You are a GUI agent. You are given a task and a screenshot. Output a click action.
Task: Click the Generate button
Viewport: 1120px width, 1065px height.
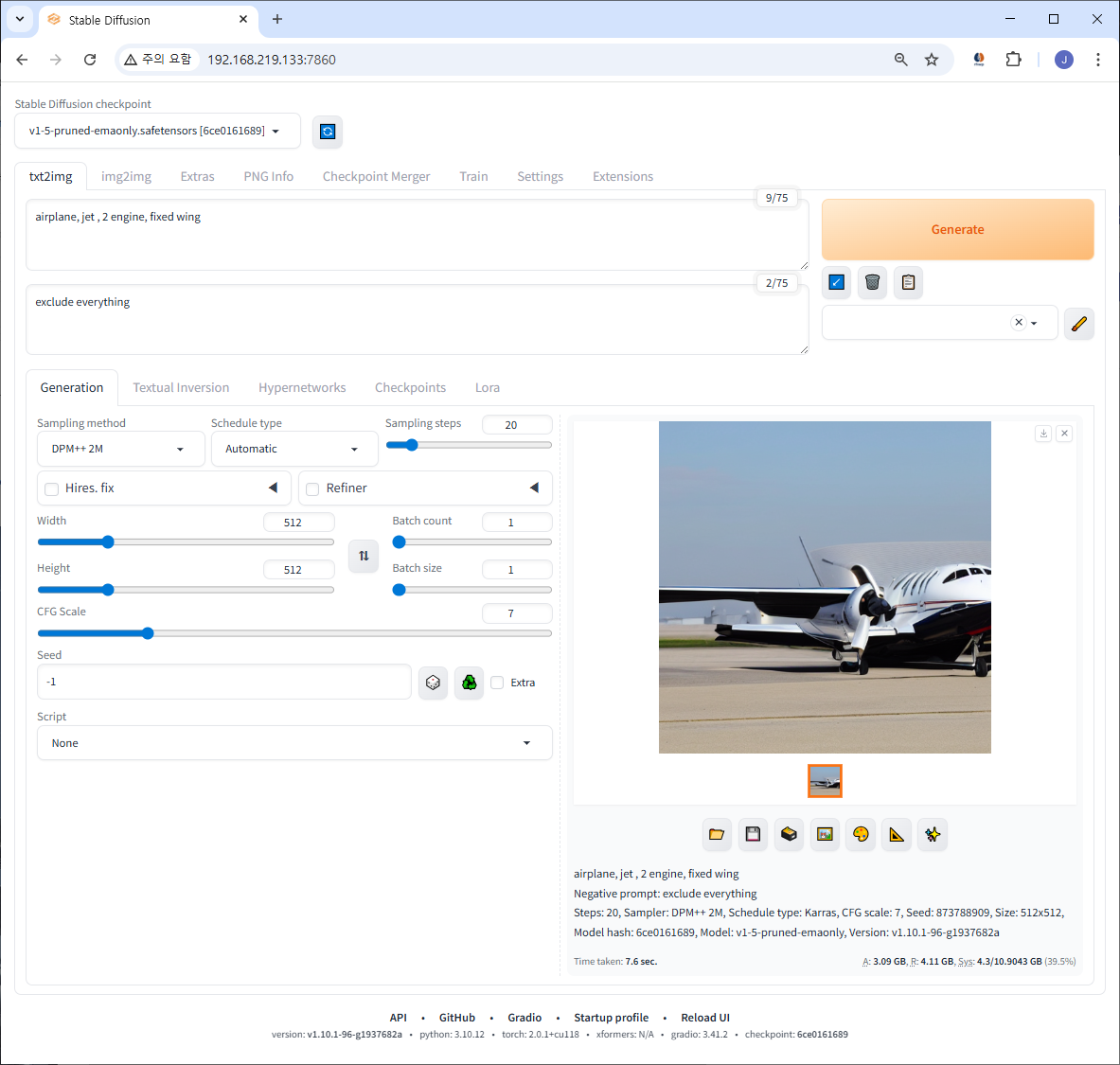(957, 229)
